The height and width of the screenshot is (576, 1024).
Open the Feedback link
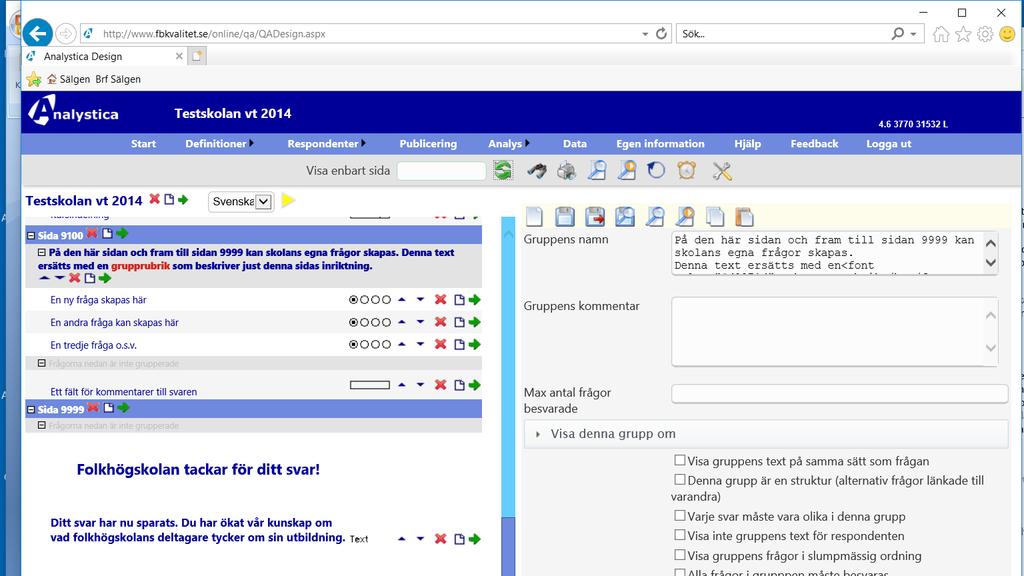coord(814,144)
